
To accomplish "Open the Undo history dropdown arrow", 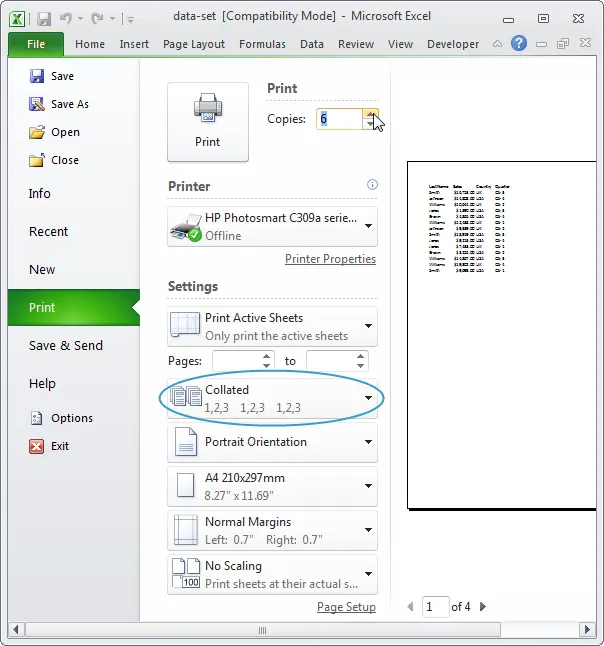I will [80, 19].
